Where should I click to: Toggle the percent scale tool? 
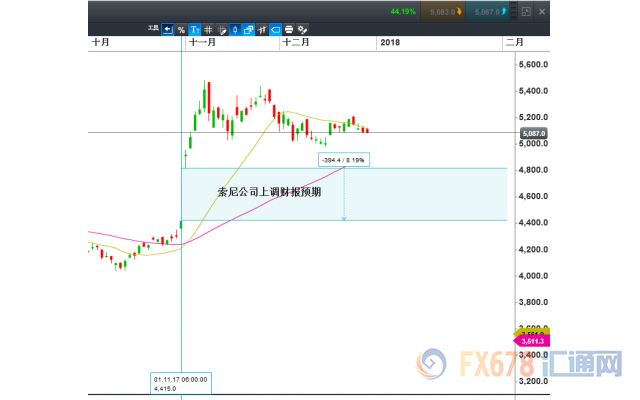coord(181,29)
